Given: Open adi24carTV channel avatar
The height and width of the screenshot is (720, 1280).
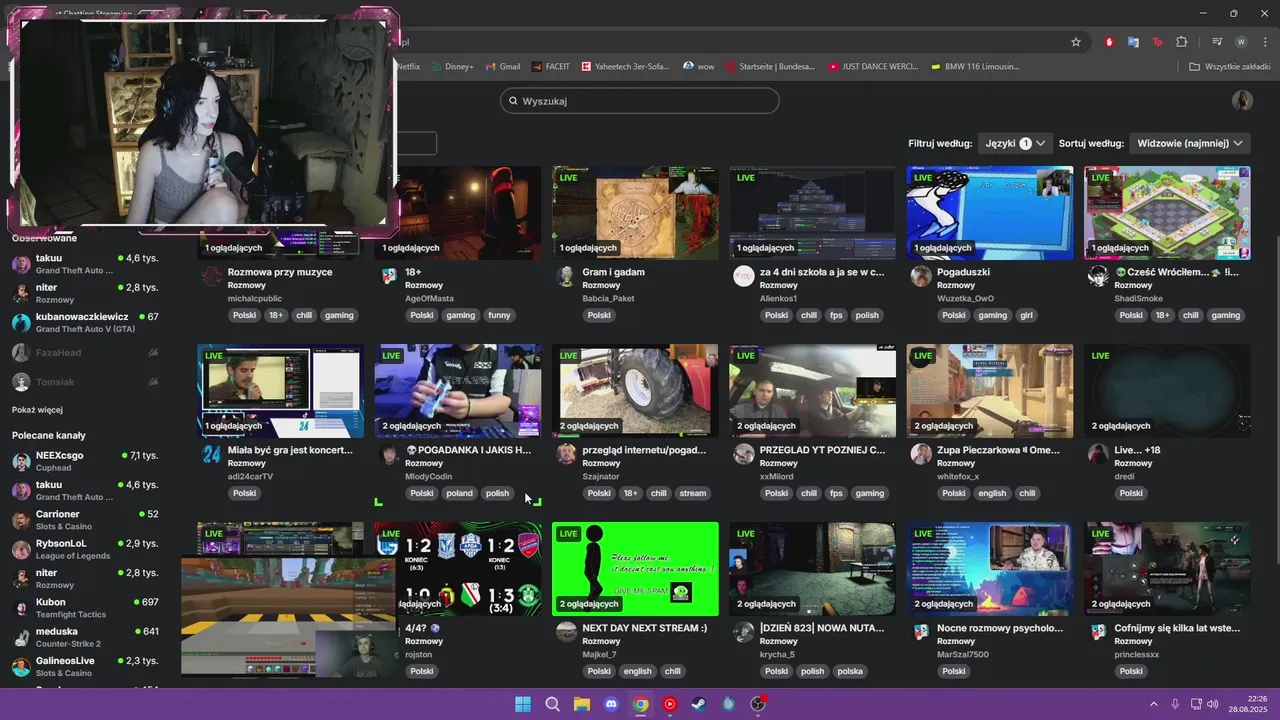Looking at the screenshot, I should click(x=211, y=454).
